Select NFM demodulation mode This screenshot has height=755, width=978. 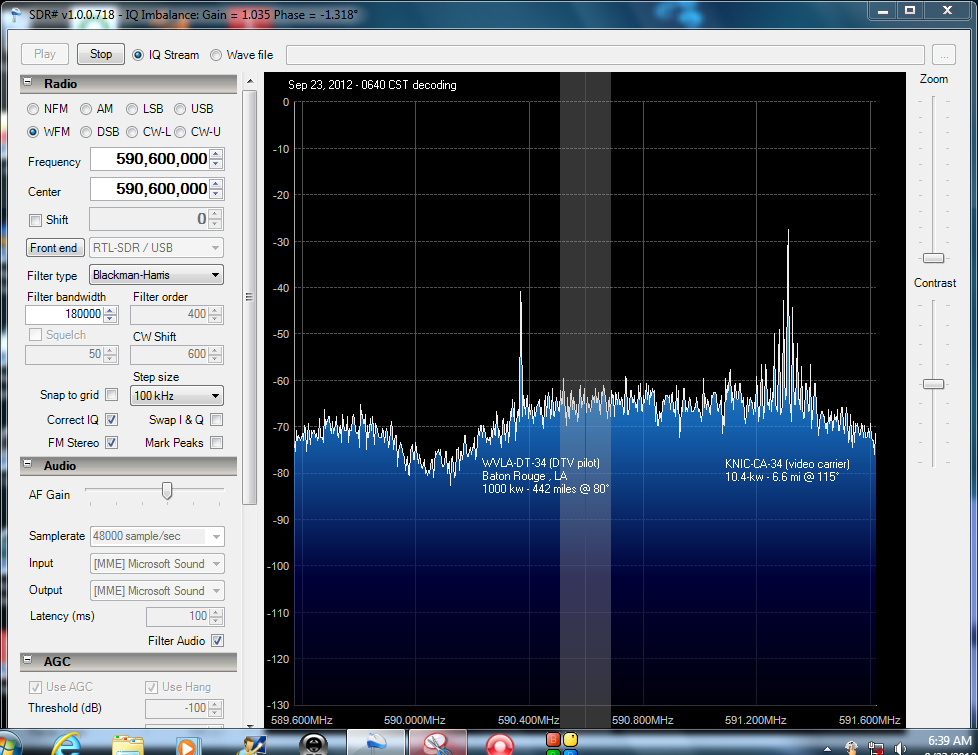point(33,109)
